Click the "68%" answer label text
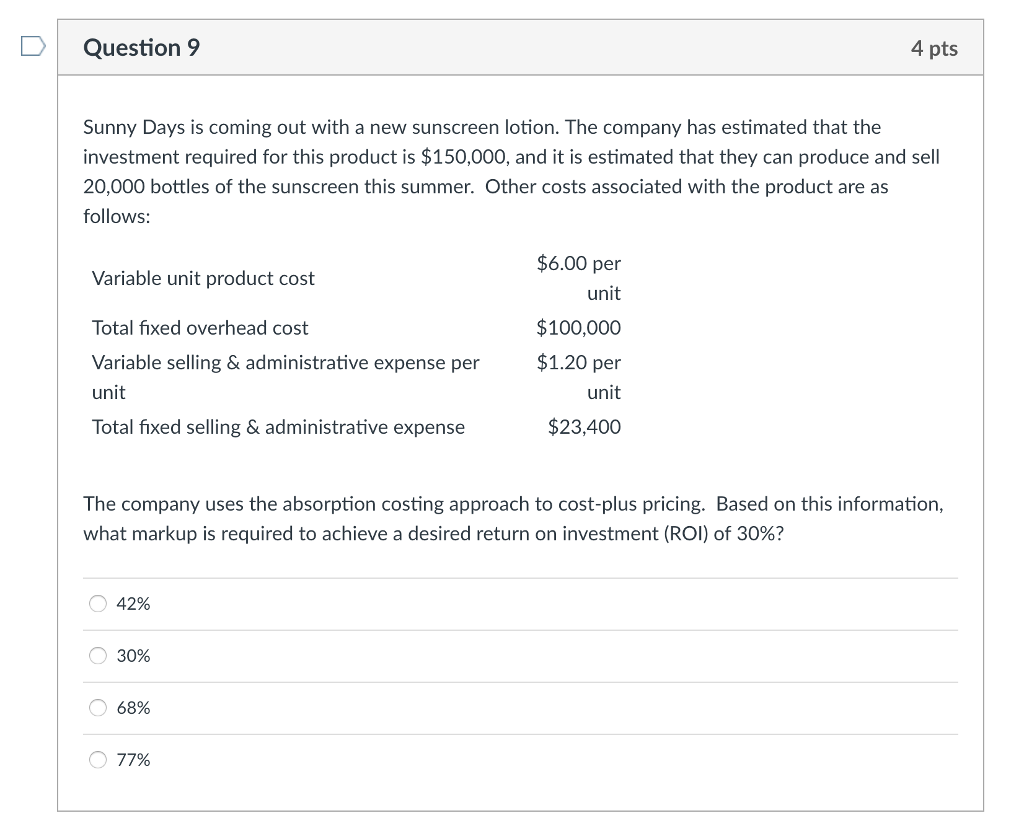Viewport: 1024px width, 839px height. click(x=134, y=708)
